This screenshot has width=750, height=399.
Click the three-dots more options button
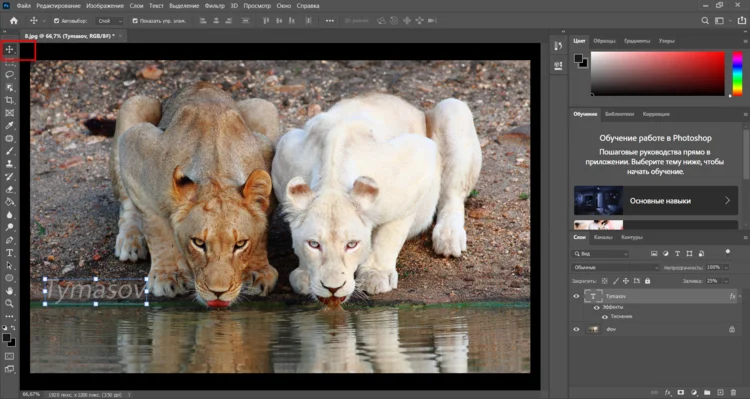point(330,21)
